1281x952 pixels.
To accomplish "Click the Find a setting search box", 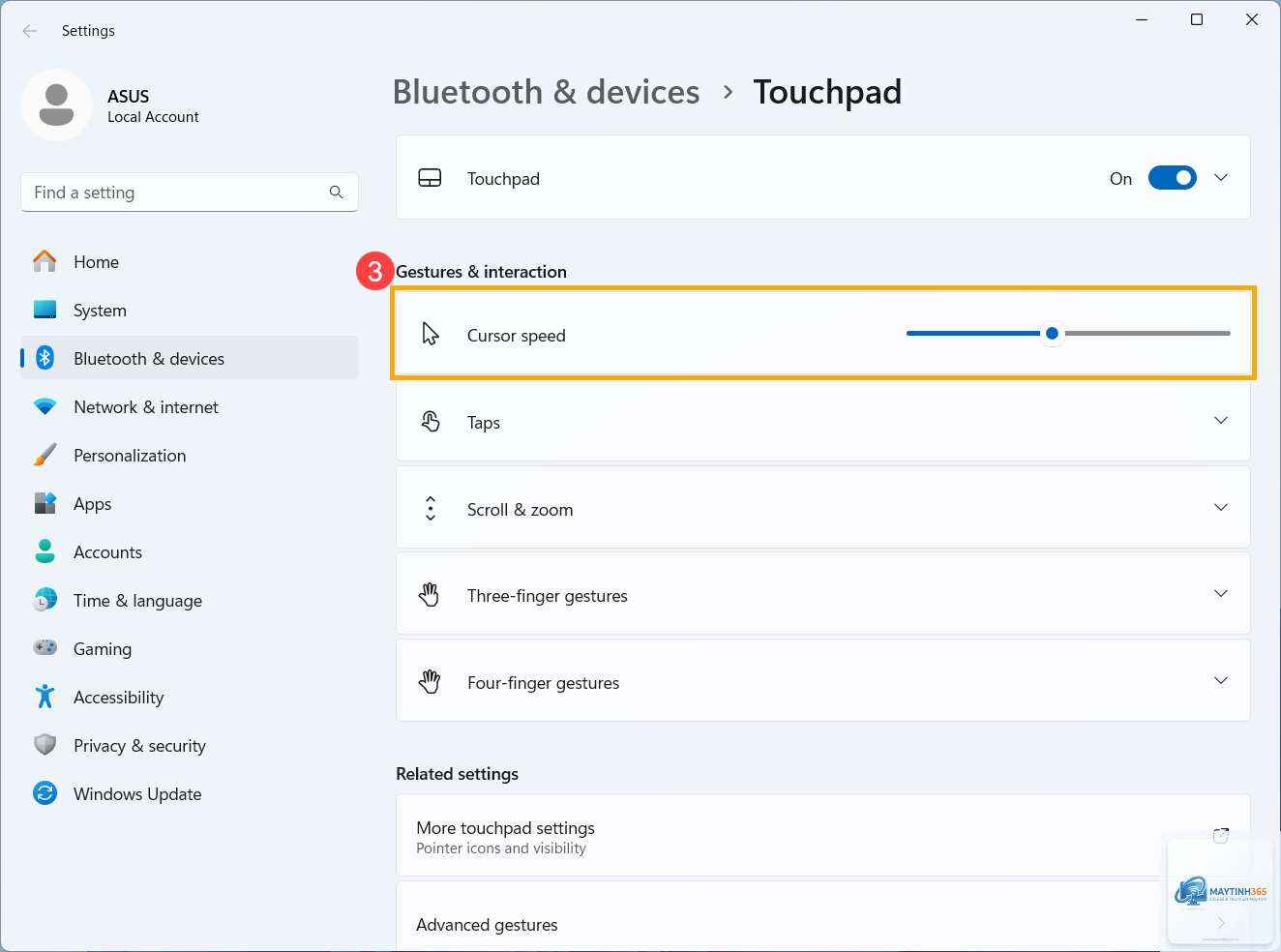I will [x=190, y=193].
